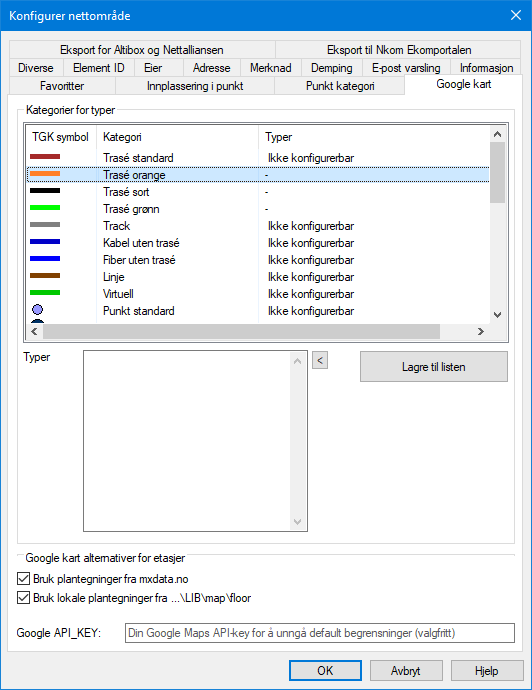Toggle Bruk plantegninger fra mxdata.no checkbox

(x=23, y=579)
